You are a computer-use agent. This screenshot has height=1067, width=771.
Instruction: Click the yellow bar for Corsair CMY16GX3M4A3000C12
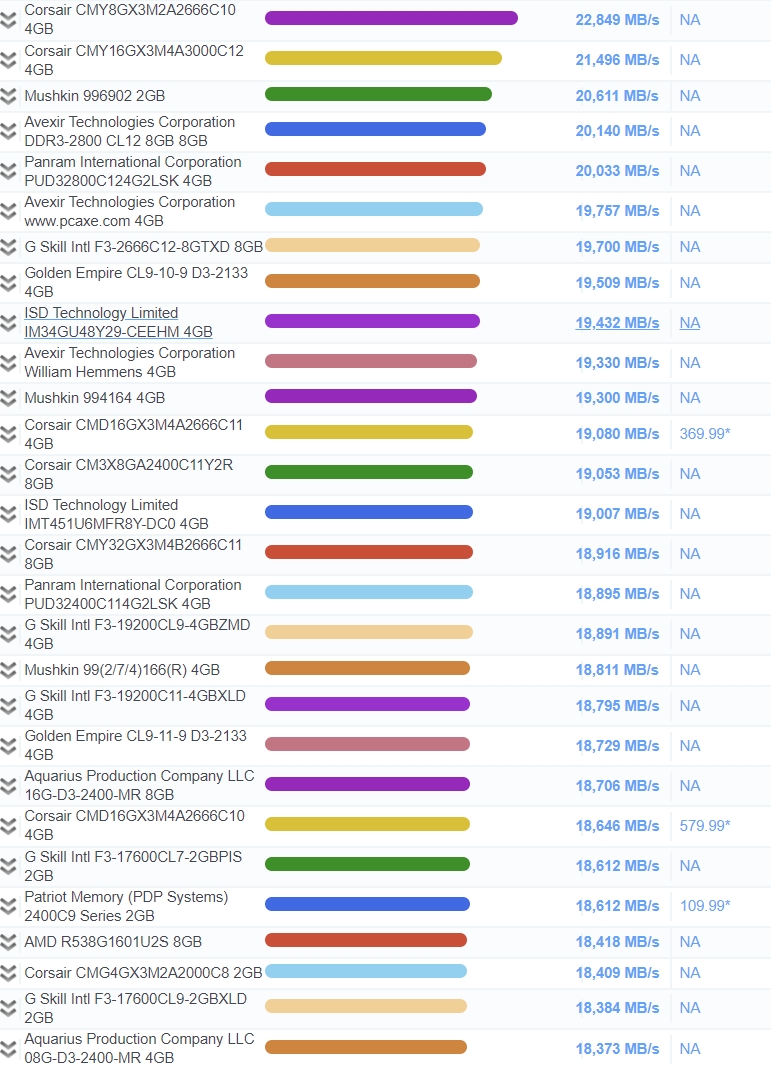tap(383, 59)
